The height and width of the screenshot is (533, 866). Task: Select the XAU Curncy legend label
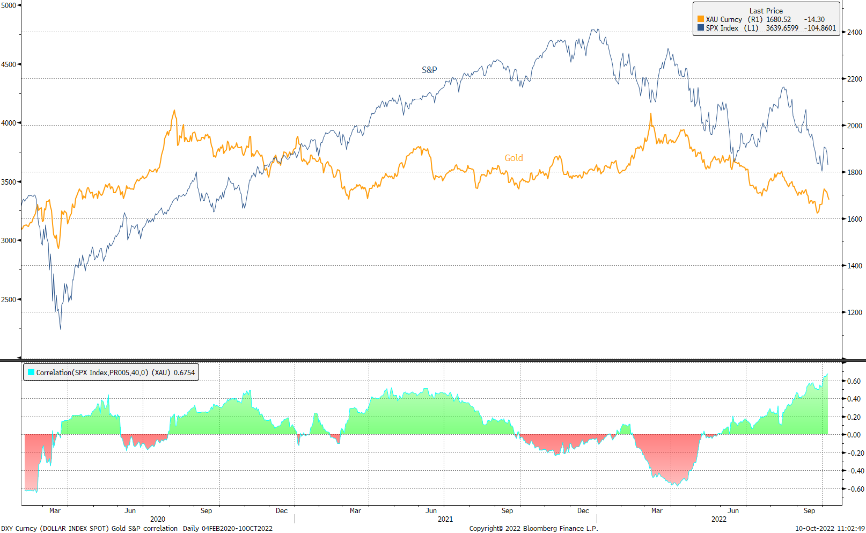pyautogui.click(x=724, y=19)
